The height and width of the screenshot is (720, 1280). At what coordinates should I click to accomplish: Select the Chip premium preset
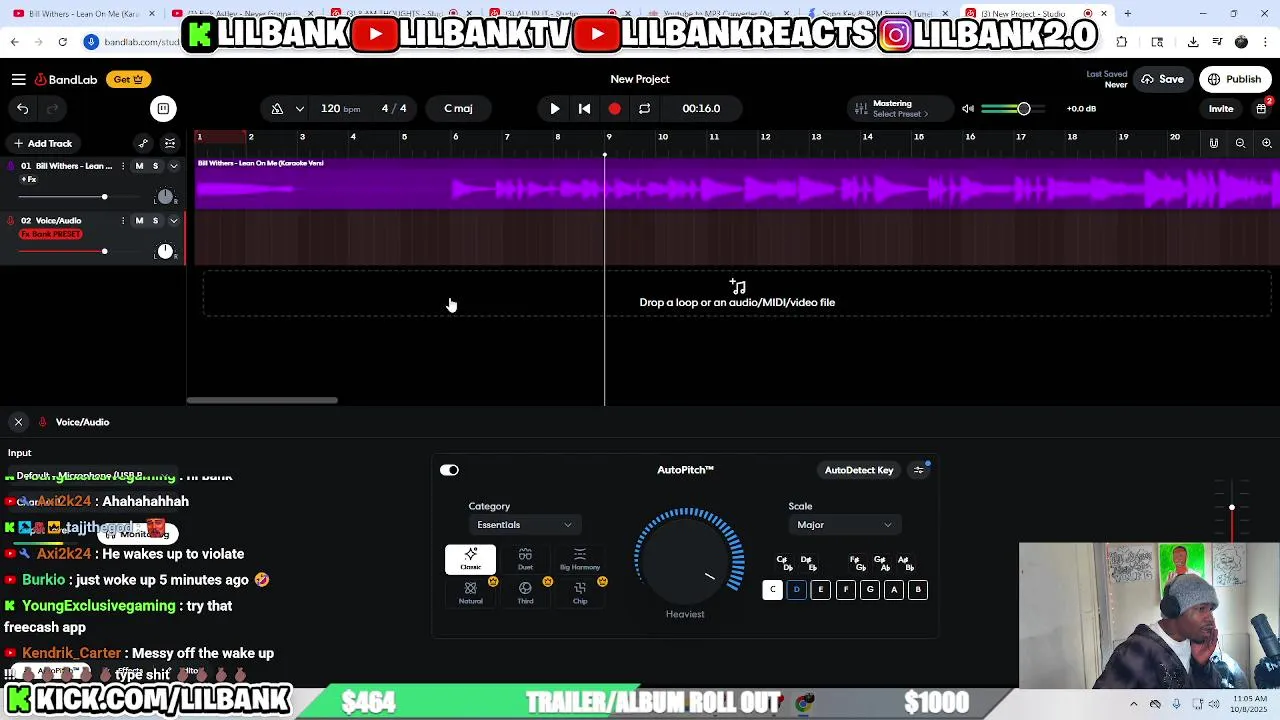click(580, 593)
